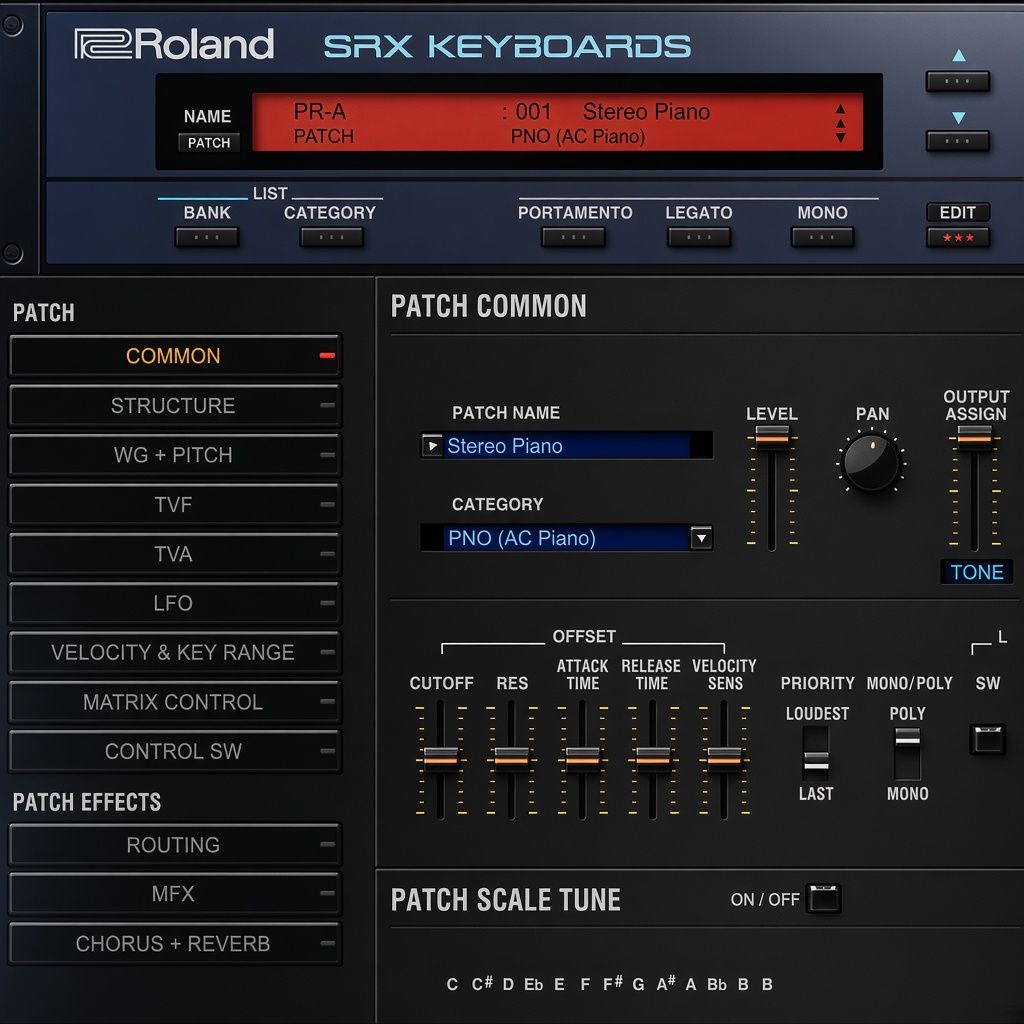Click the Bb scale tune note
Screen dimensions: 1024x1024
(716, 984)
